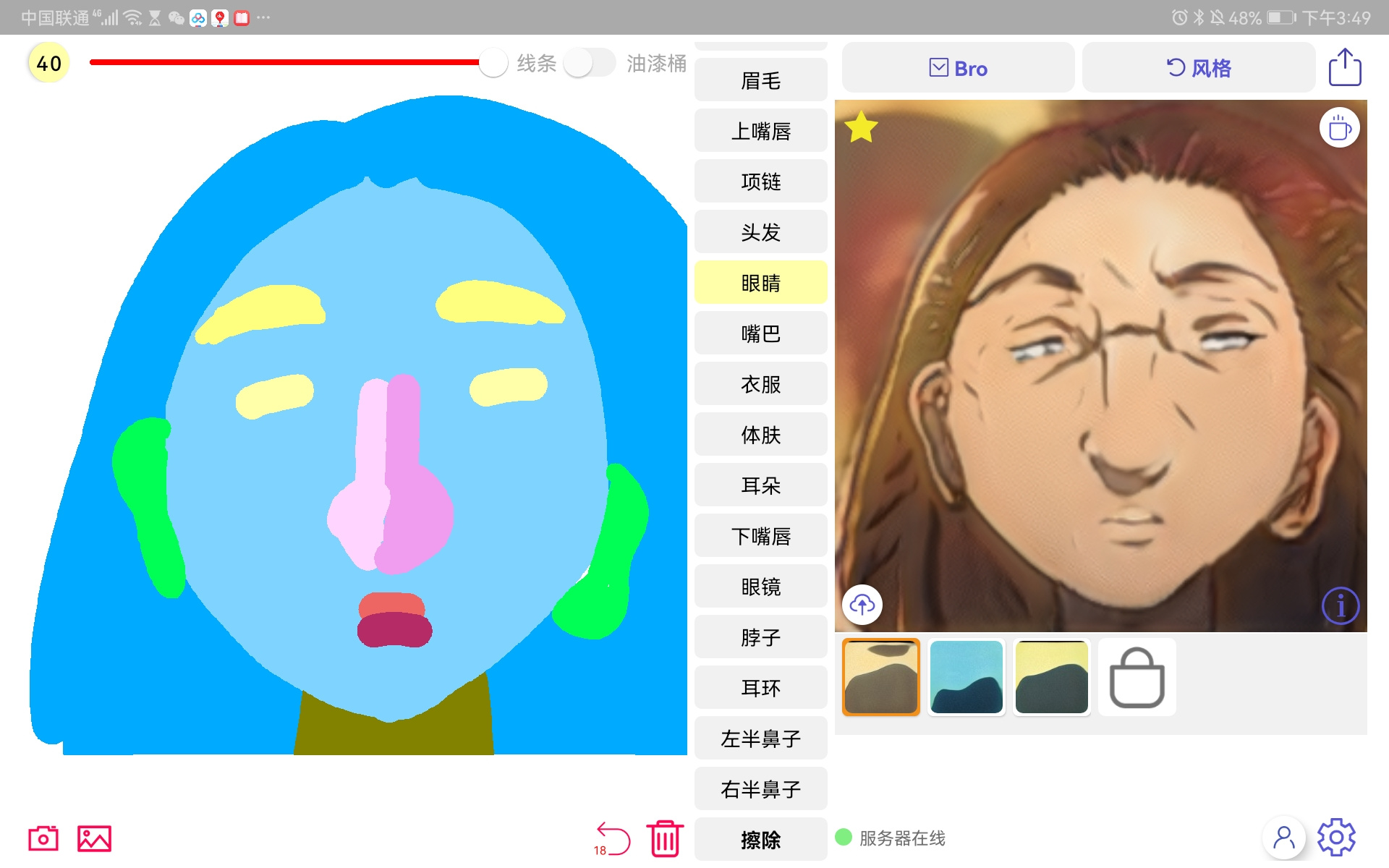Import a picture from the gallery icon
1389x868 pixels.
pos(94,838)
